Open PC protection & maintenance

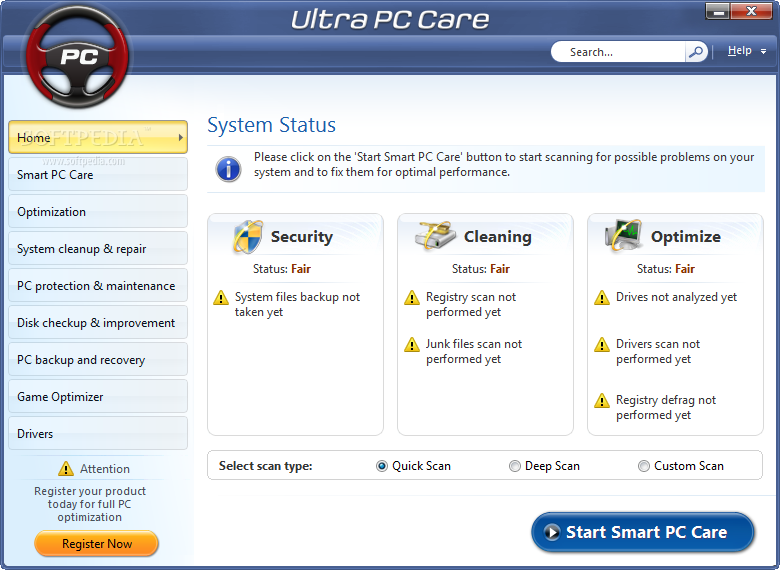tap(98, 285)
